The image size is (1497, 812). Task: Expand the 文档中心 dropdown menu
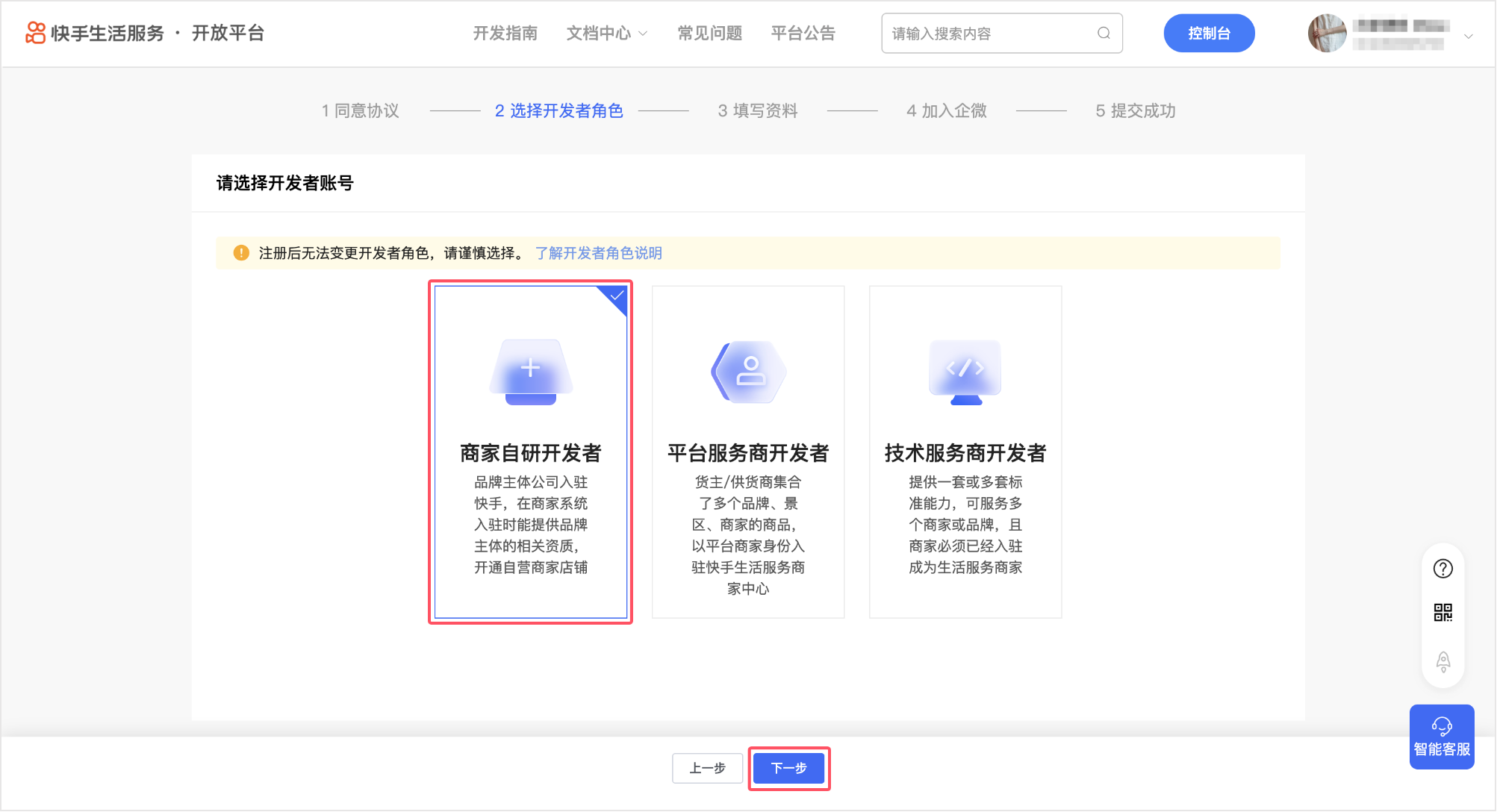(x=606, y=34)
